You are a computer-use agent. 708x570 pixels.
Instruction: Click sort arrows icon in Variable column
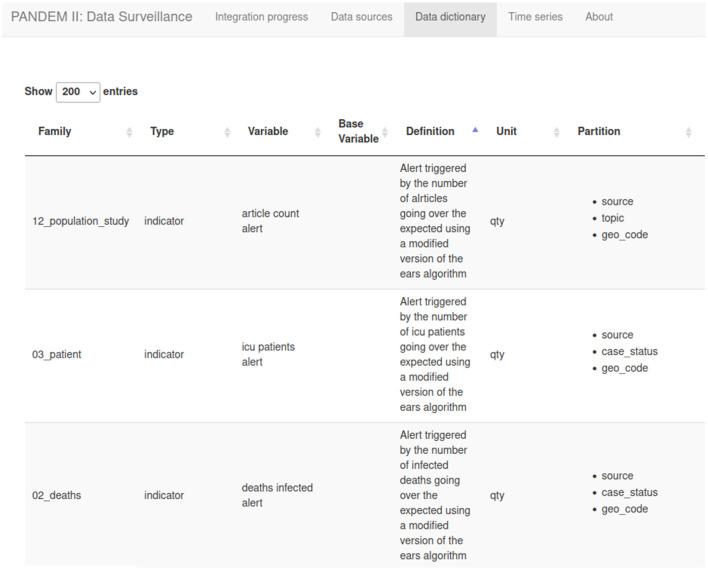318,132
